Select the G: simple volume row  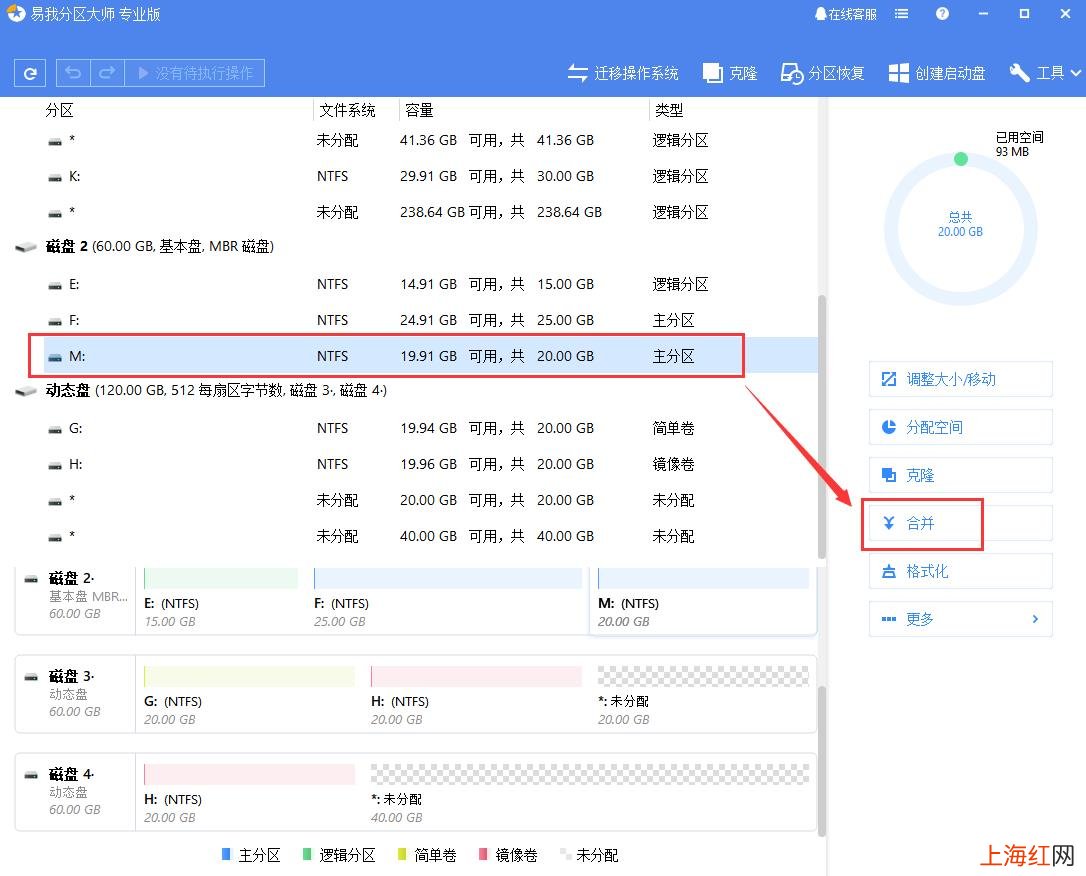point(429,428)
